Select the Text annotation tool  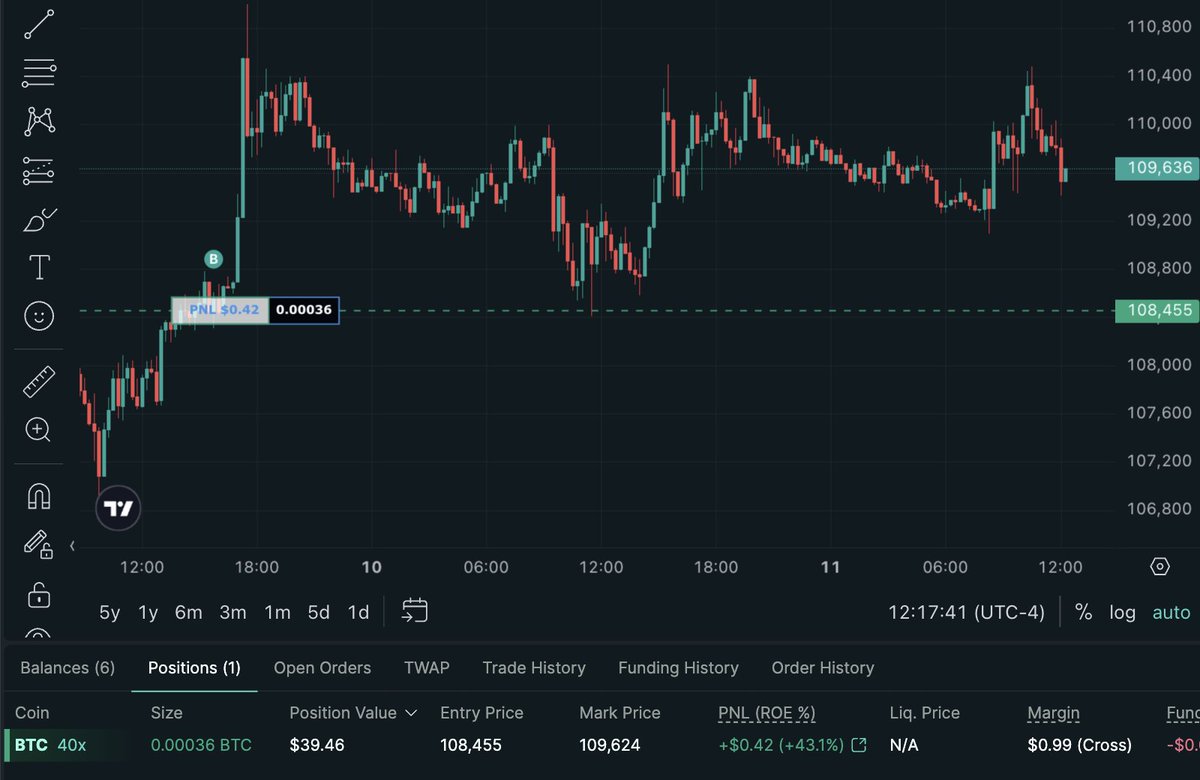click(38, 267)
